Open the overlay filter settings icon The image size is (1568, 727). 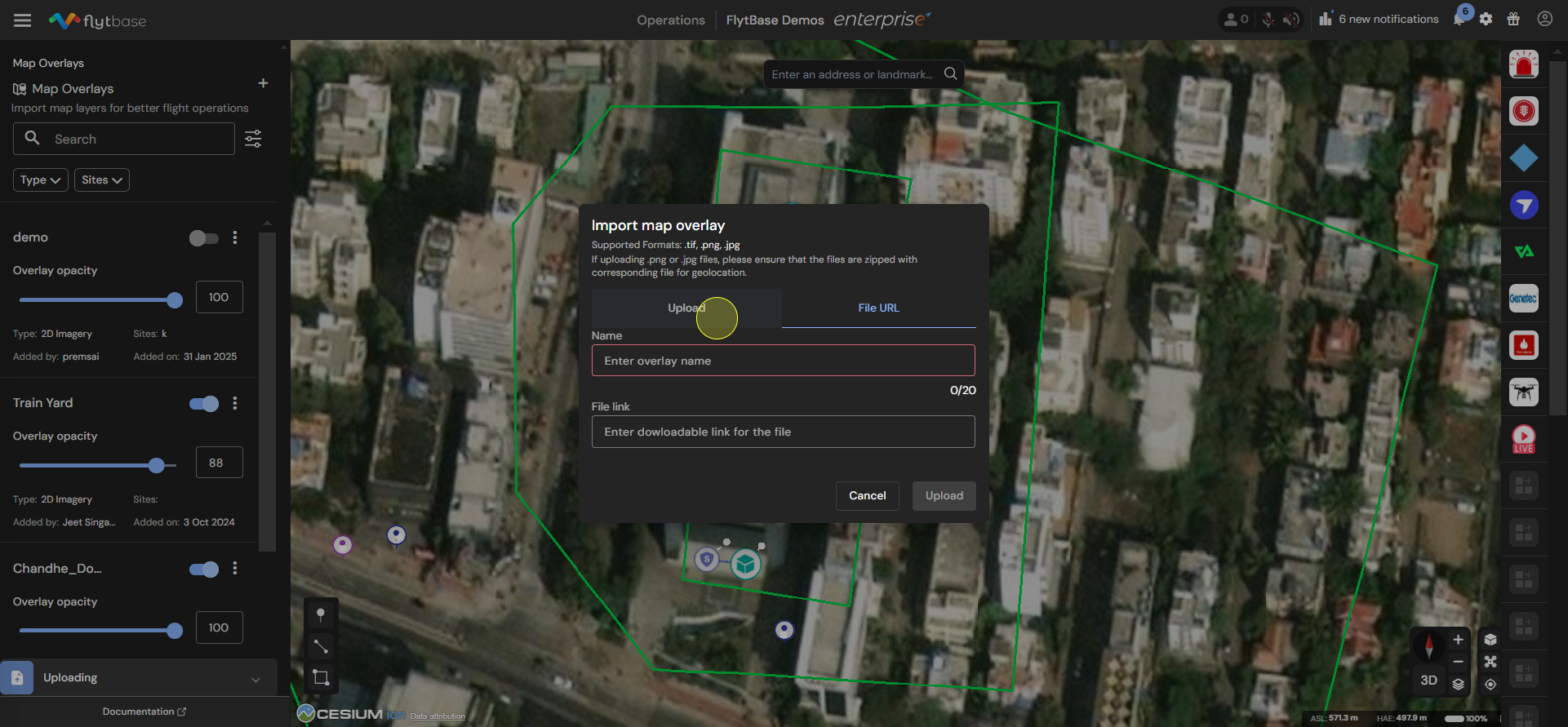click(x=253, y=139)
